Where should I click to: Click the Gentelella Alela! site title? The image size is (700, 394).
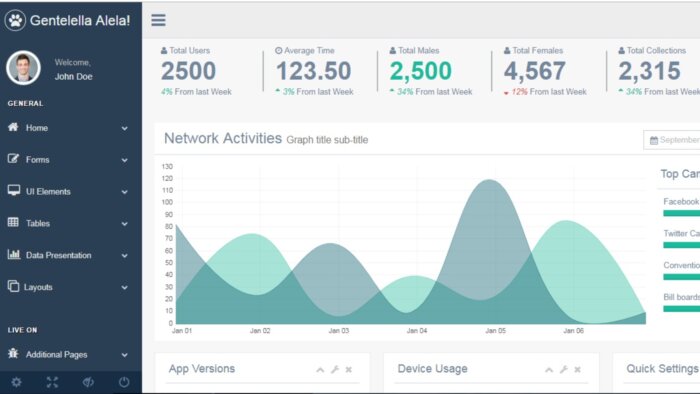click(80, 21)
